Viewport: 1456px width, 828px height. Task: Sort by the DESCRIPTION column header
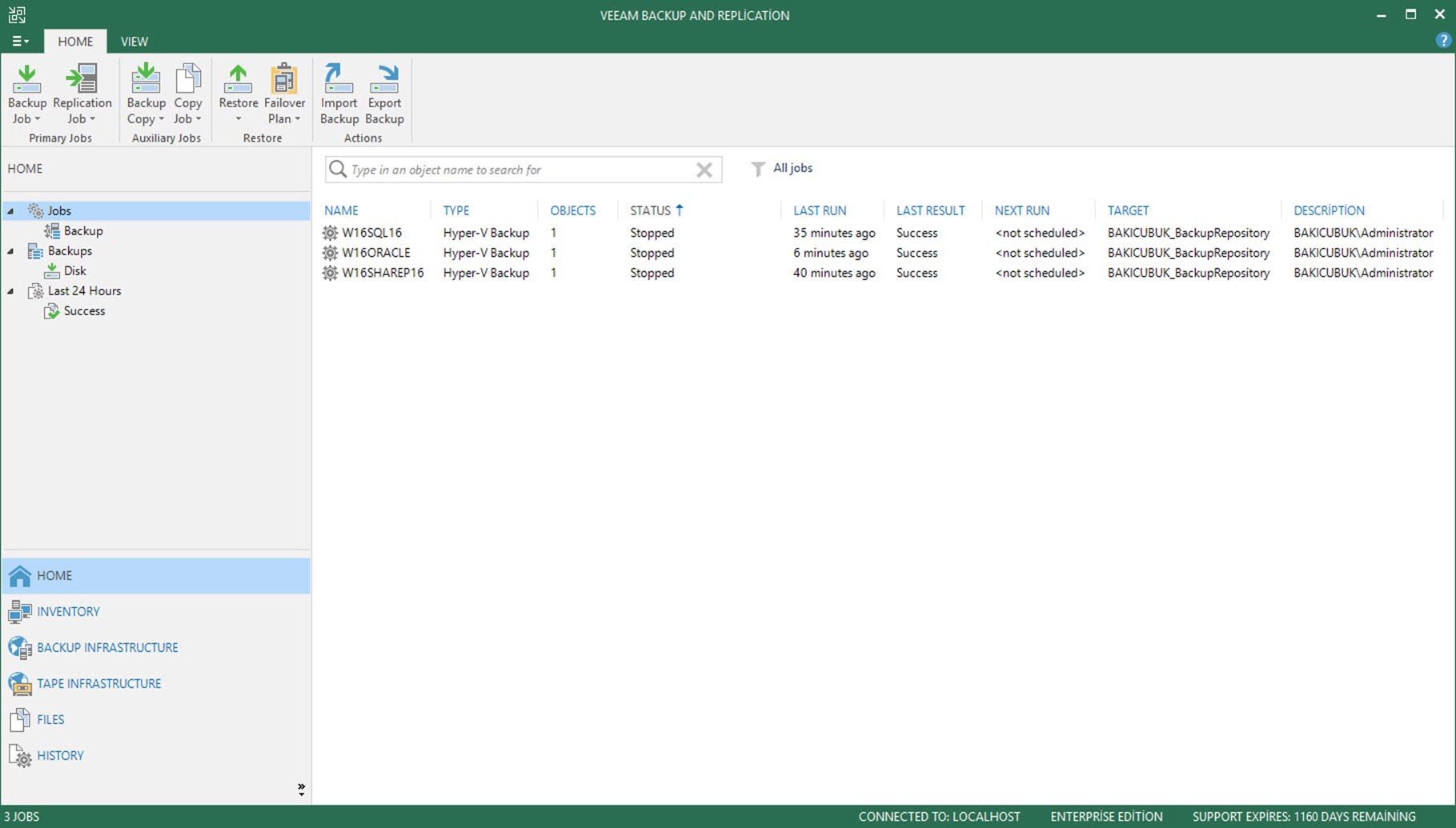tap(1329, 210)
